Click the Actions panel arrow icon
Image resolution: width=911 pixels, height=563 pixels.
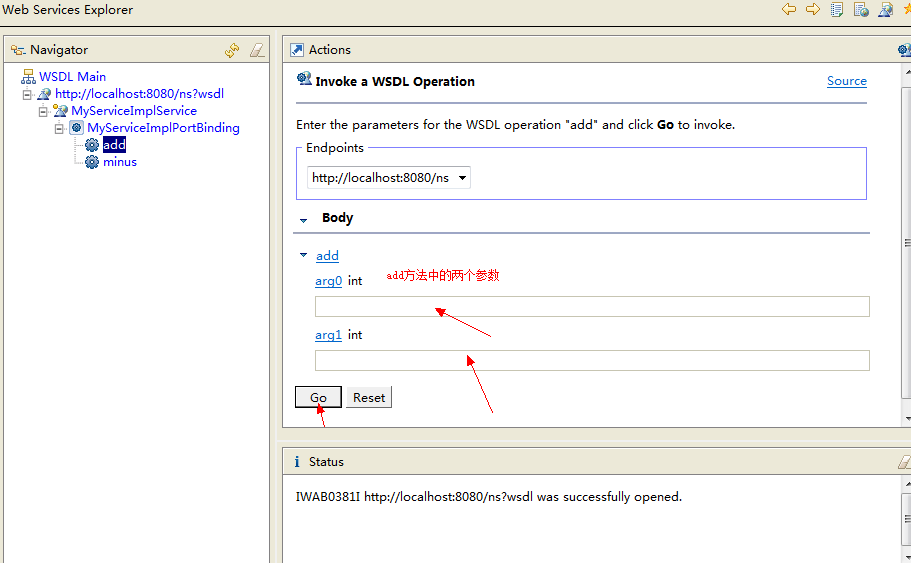pyautogui.click(x=297, y=50)
